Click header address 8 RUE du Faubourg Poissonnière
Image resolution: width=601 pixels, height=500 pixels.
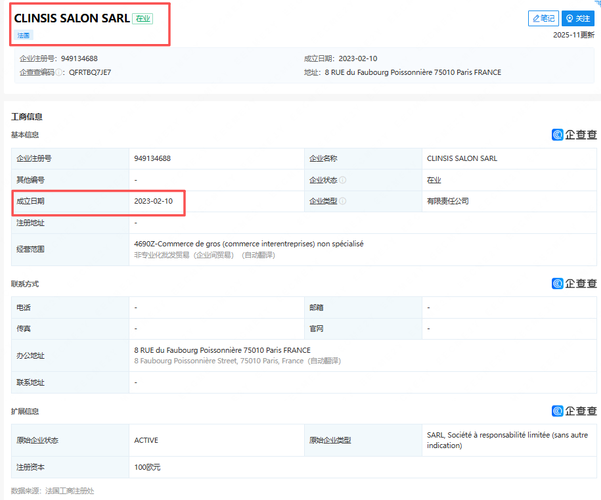click(x=413, y=72)
